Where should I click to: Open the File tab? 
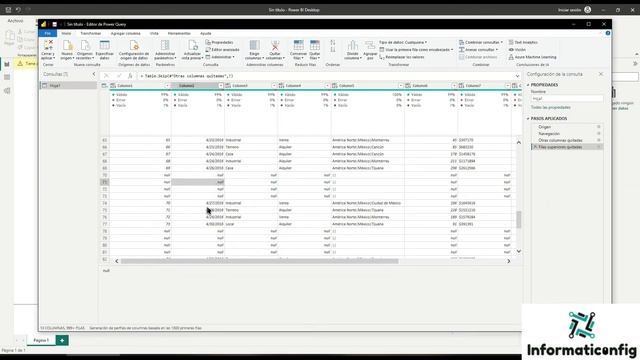pos(48,33)
